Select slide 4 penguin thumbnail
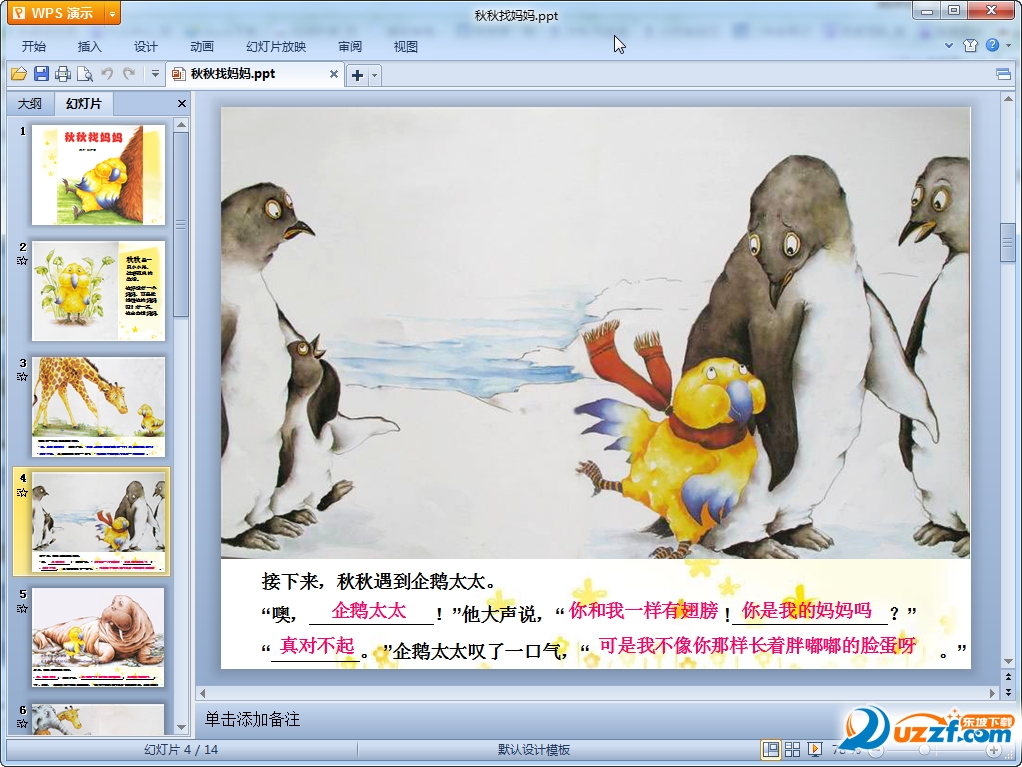 click(98, 521)
